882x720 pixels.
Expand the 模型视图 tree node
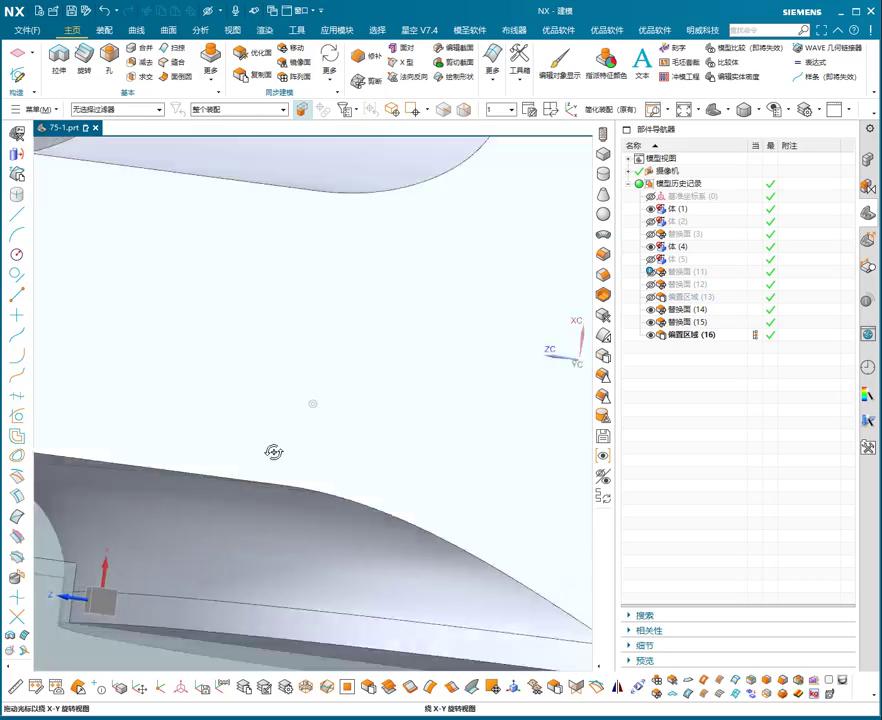(x=628, y=159)
